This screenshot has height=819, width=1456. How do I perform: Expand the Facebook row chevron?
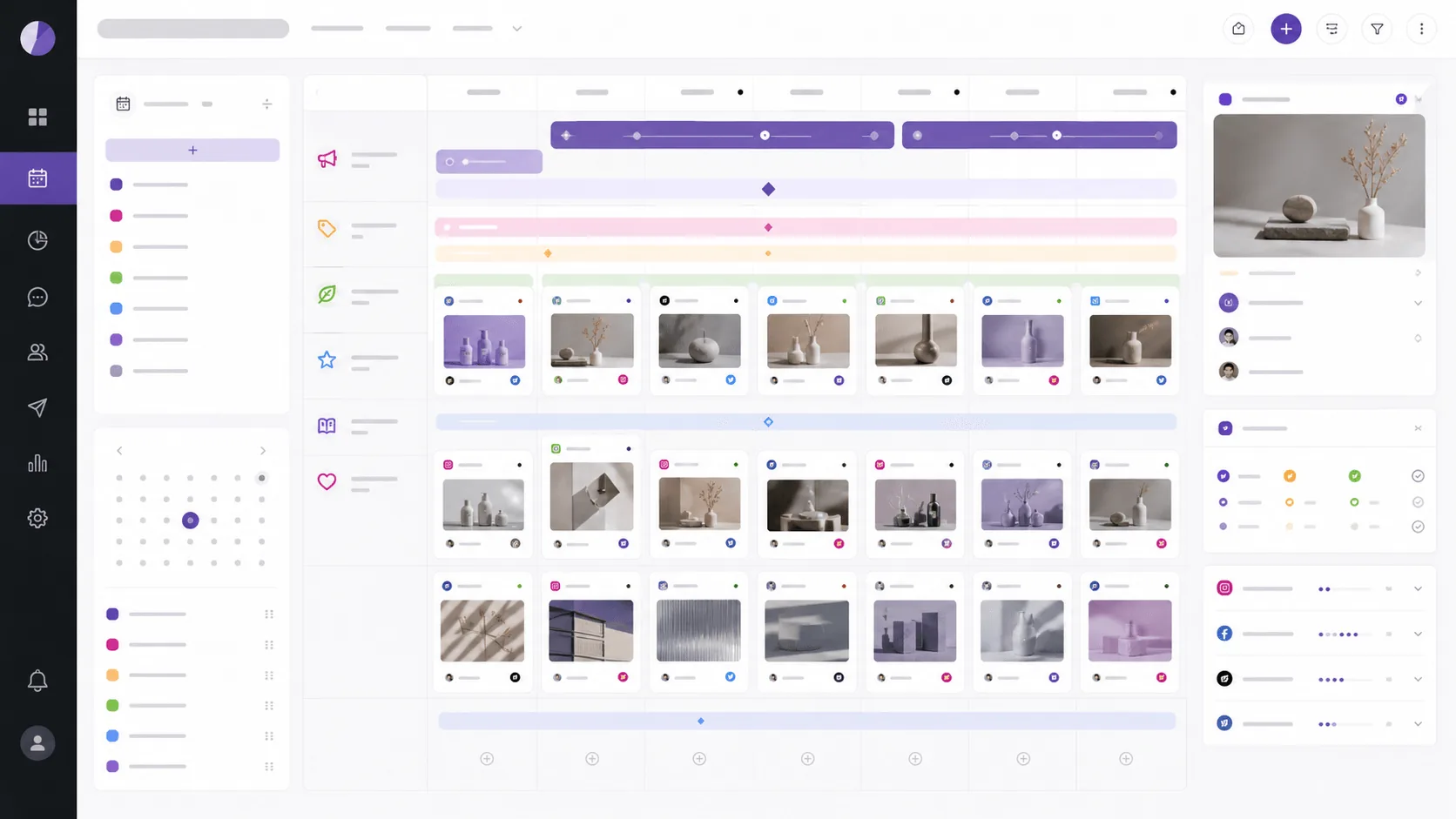[x=1418, y=634]
